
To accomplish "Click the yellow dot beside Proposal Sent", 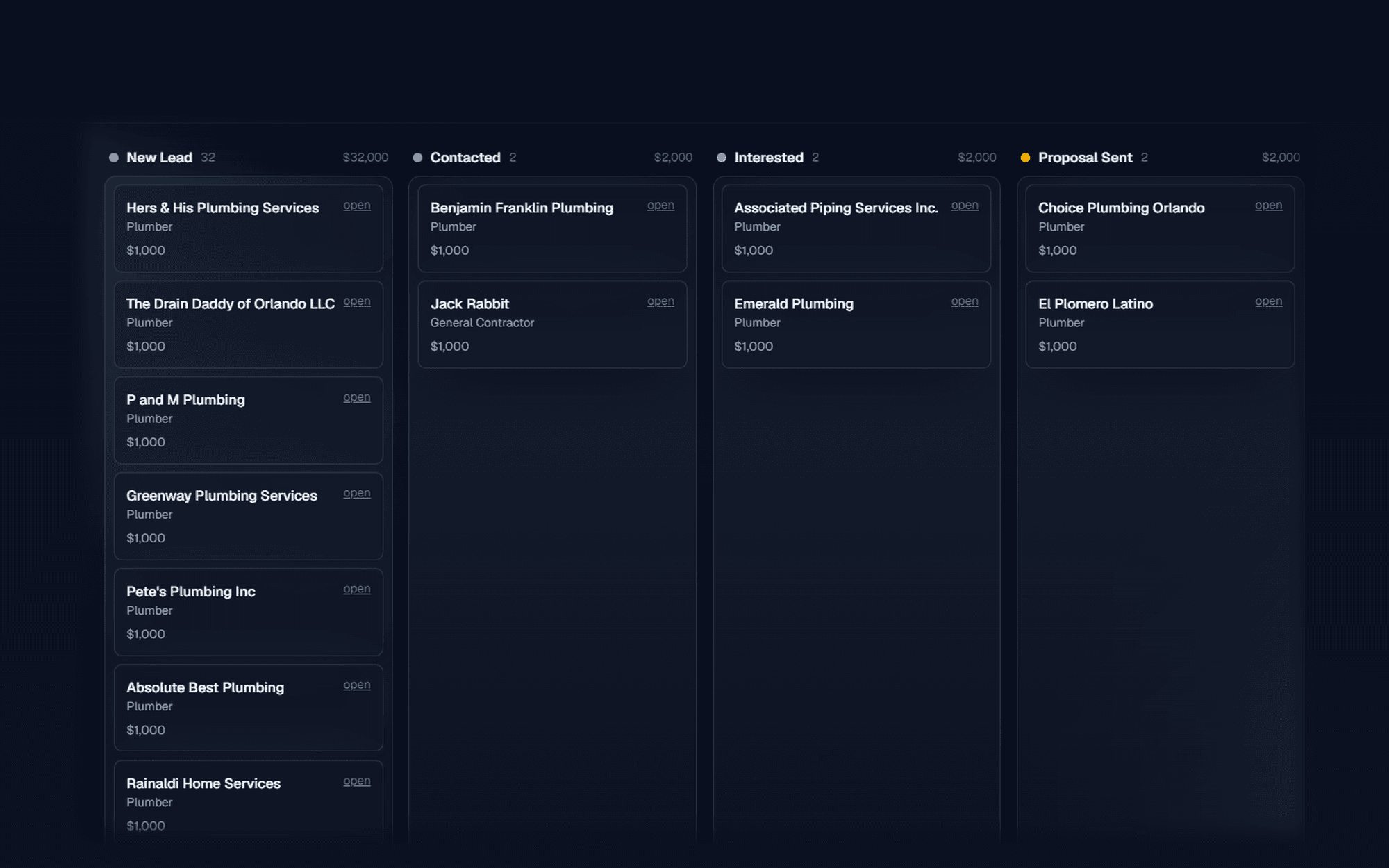I will pos(1025,158).
